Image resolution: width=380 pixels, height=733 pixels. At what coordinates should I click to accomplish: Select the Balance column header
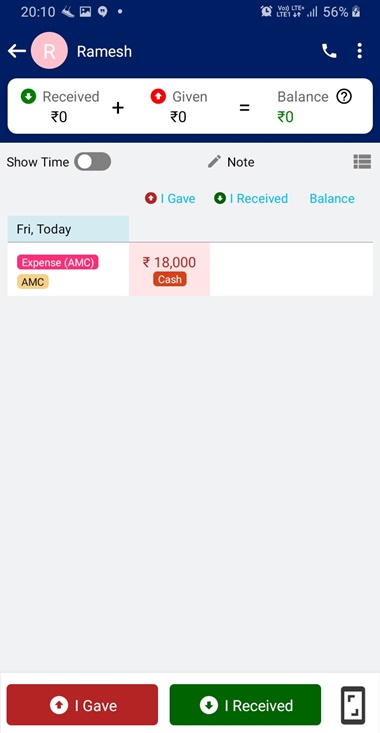click(x=332, y=198)
